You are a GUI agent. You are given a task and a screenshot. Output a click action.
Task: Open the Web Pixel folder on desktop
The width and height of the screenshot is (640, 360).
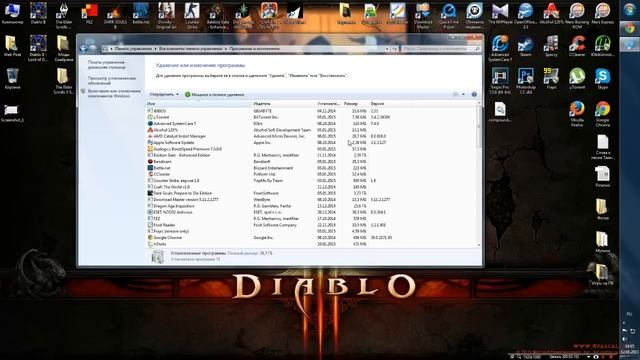point(12,46)
